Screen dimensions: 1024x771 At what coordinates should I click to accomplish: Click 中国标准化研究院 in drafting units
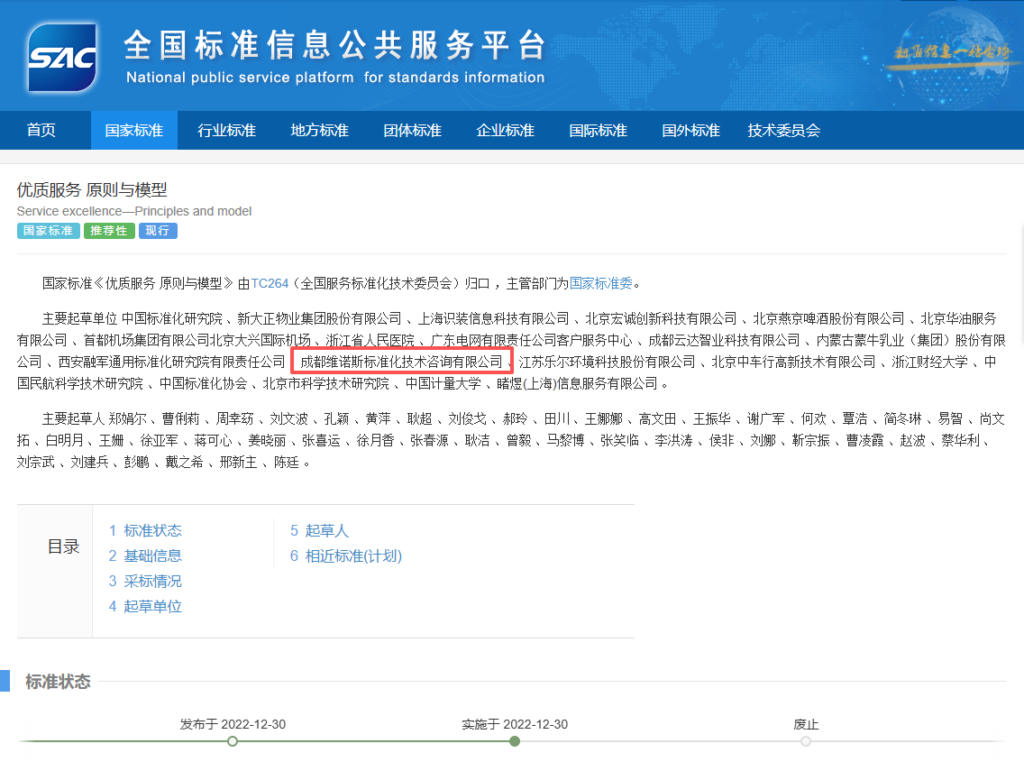172,319
